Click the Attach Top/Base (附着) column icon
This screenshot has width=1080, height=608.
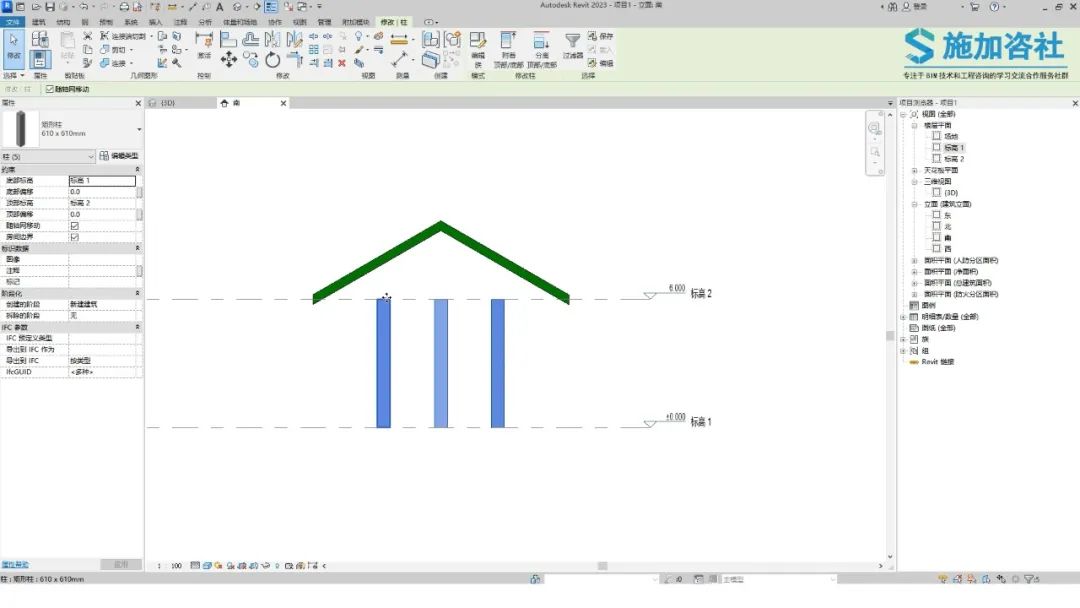pos(508,50)
